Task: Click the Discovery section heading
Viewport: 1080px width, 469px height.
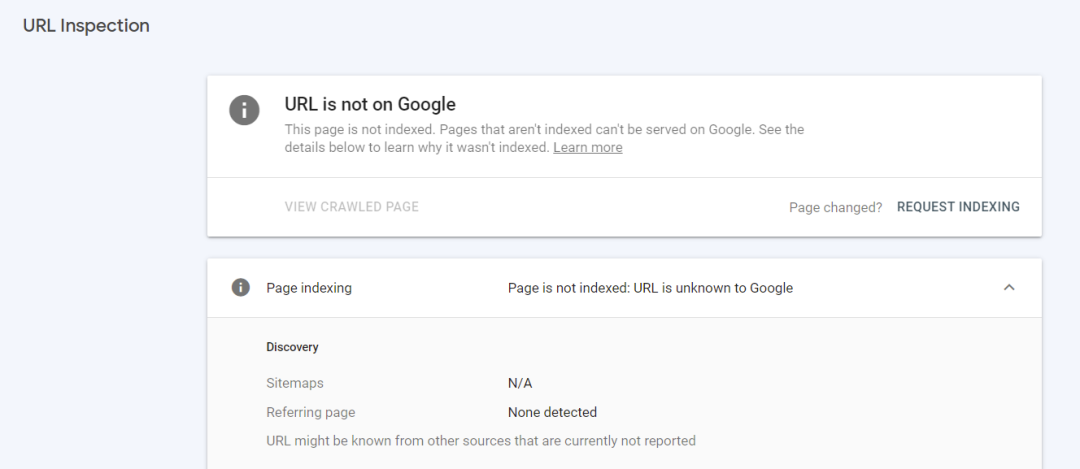Action: click(292, 347)
